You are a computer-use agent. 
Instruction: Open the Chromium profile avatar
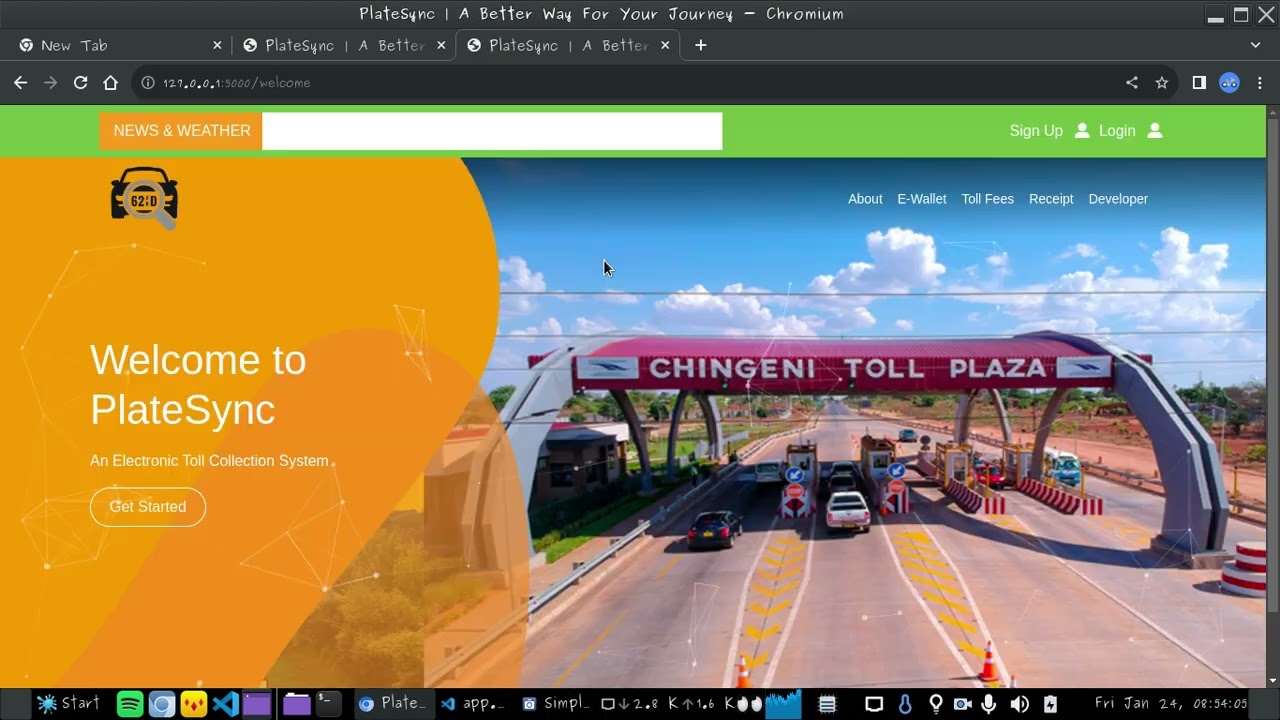tap(1230, 83)
